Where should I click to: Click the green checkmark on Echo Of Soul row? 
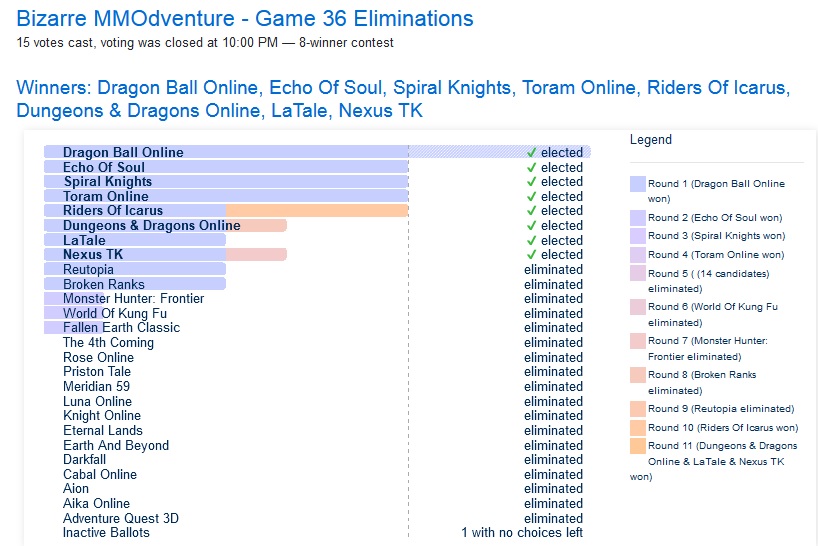tap(532, 167)
